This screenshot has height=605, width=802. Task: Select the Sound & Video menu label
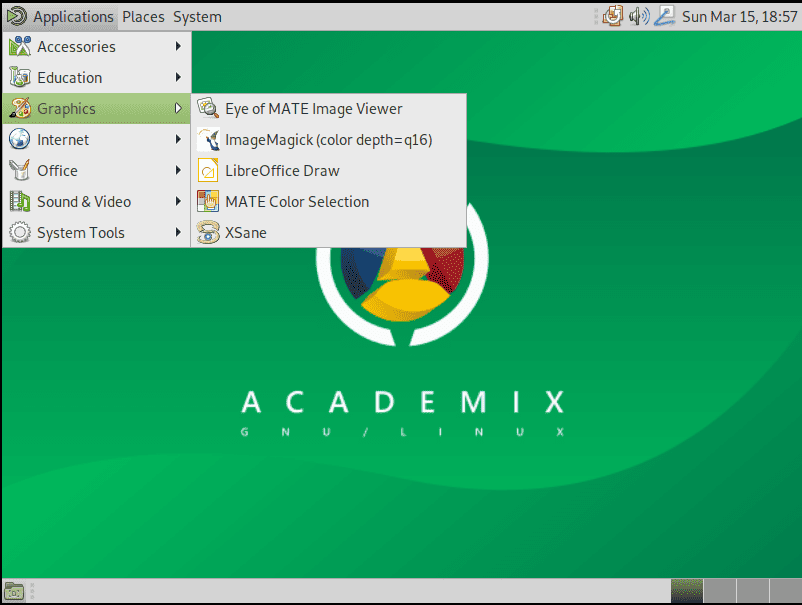click(x=84, y=201)
